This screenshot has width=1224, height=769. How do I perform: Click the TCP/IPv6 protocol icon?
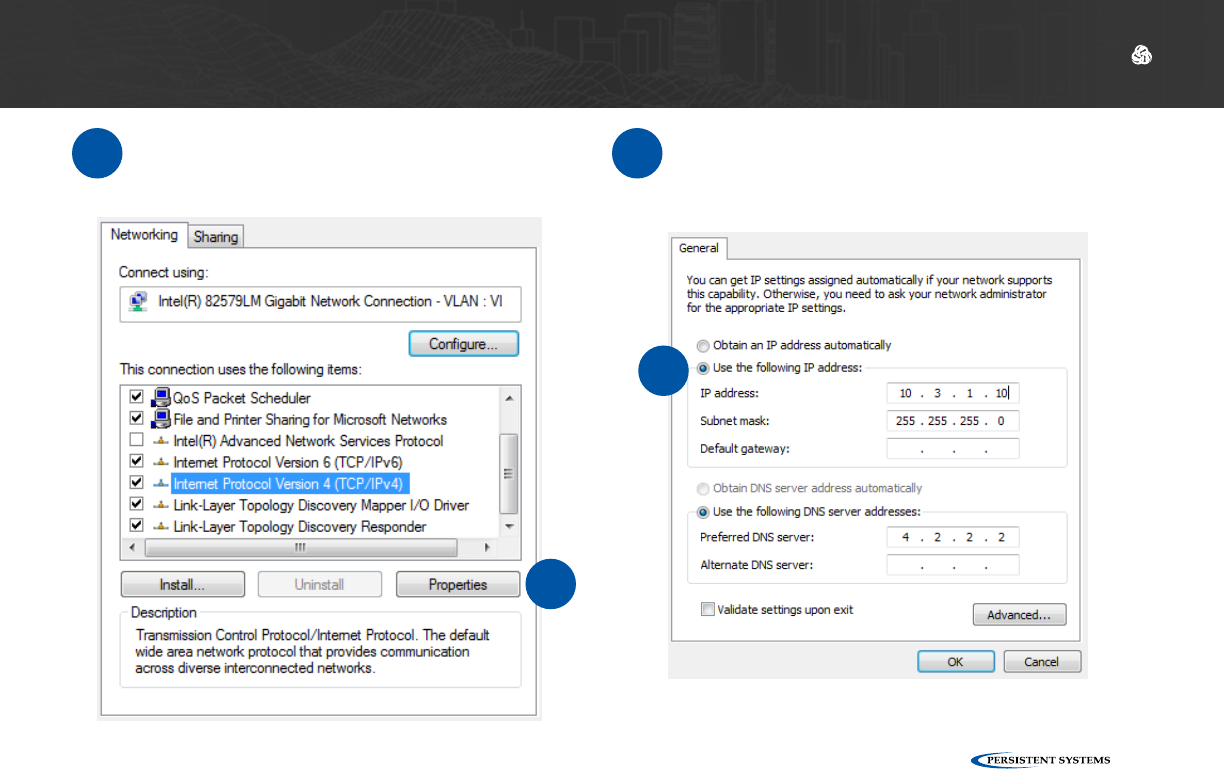(x=161, y=462)
